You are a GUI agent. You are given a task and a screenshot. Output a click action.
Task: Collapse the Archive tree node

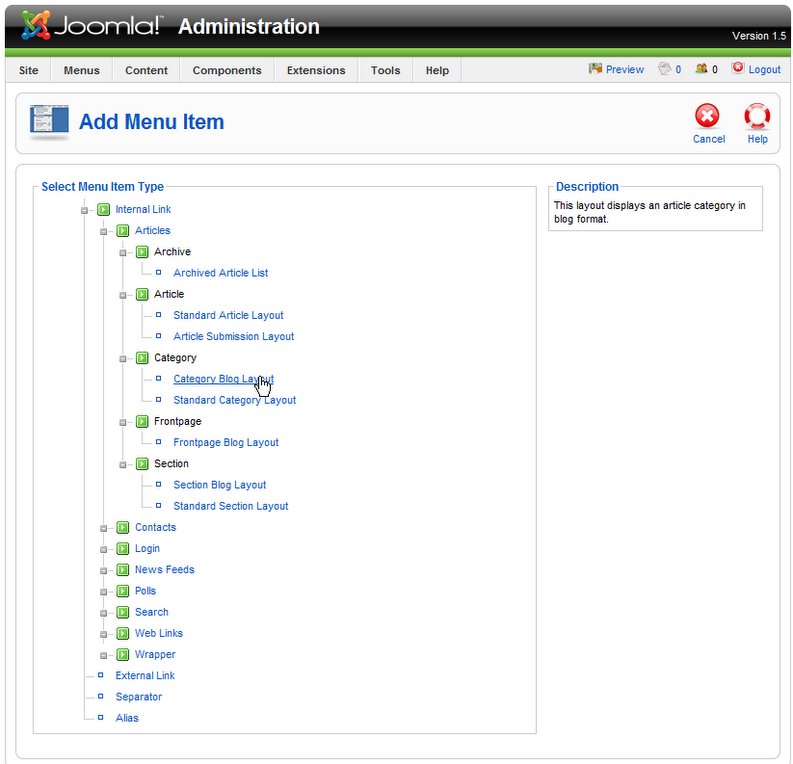coord(123,253)
